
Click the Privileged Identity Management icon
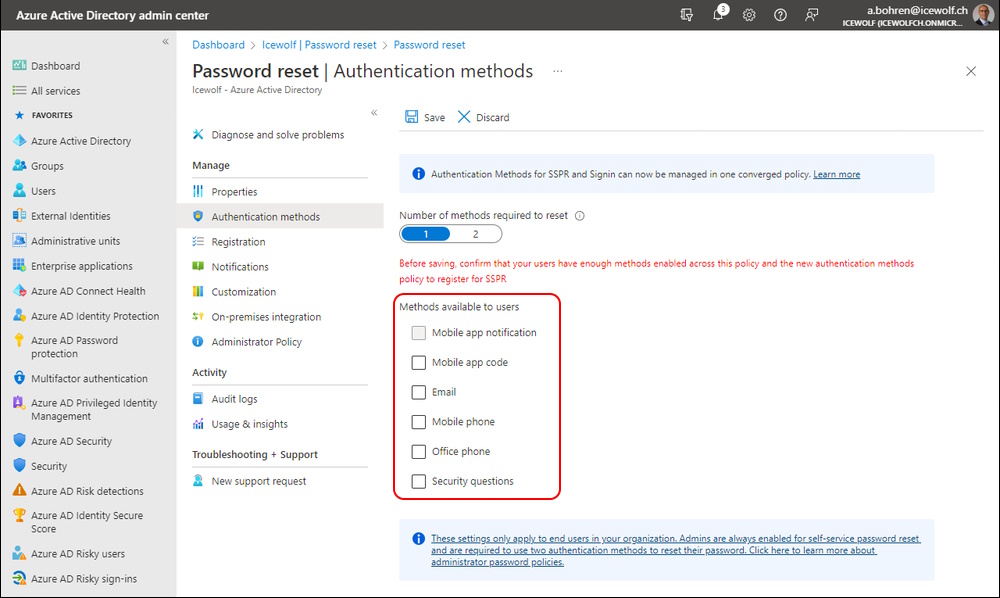point(19,402)
